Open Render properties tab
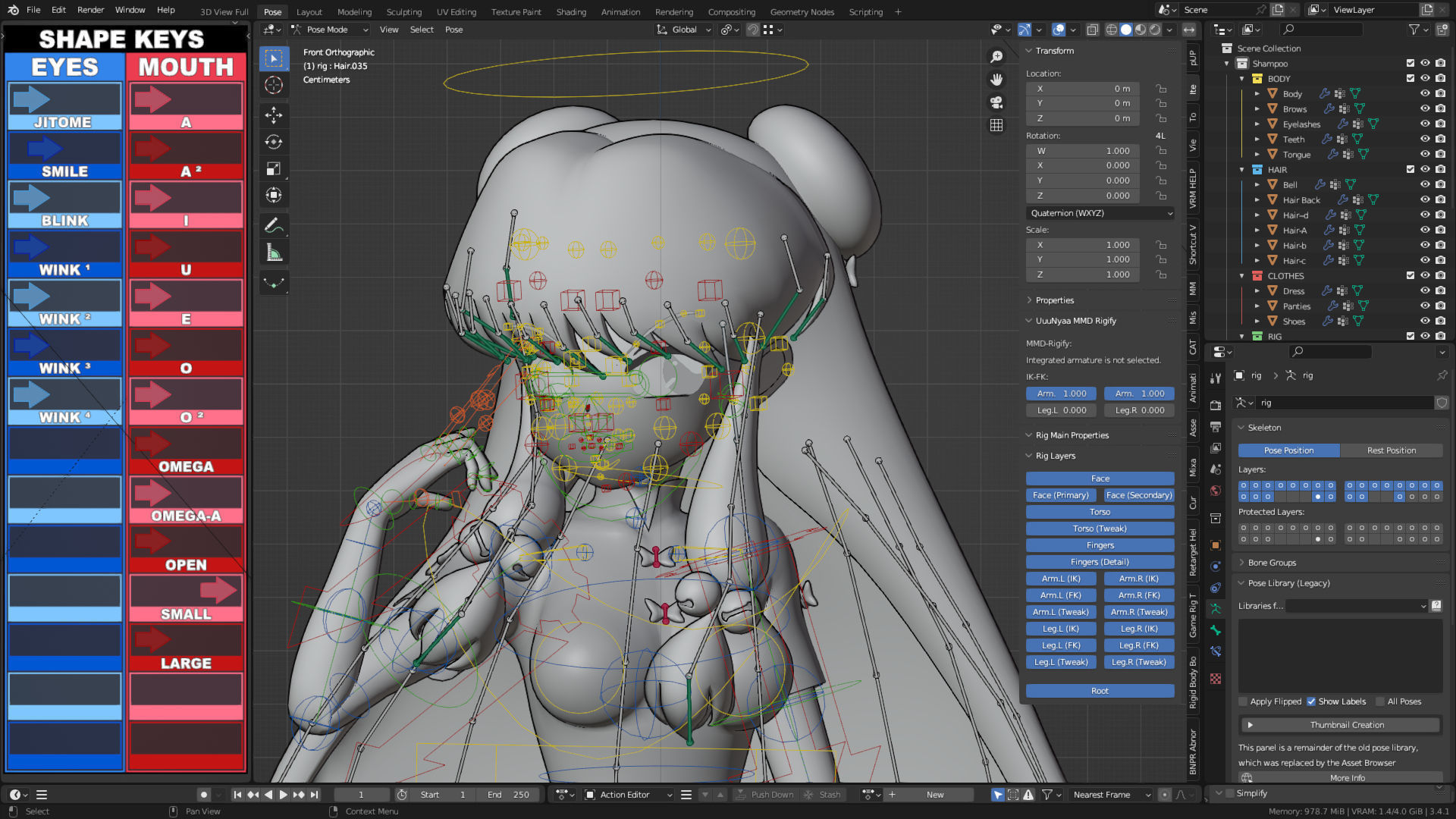The width and height of the screenshot is (1456, 819). pyautogui.click(x=1216, y=406)
